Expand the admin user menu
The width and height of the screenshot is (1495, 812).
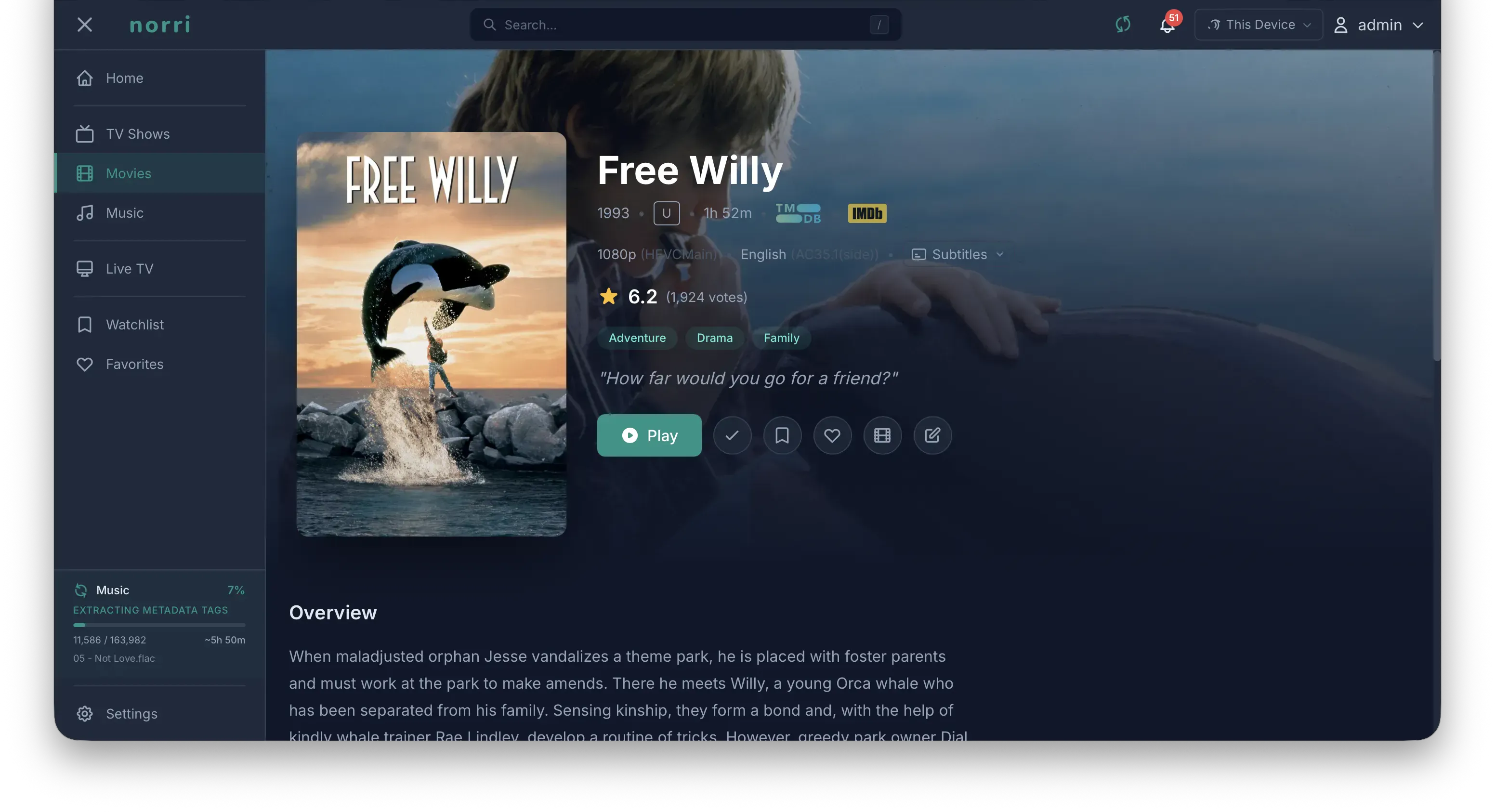1378,25
